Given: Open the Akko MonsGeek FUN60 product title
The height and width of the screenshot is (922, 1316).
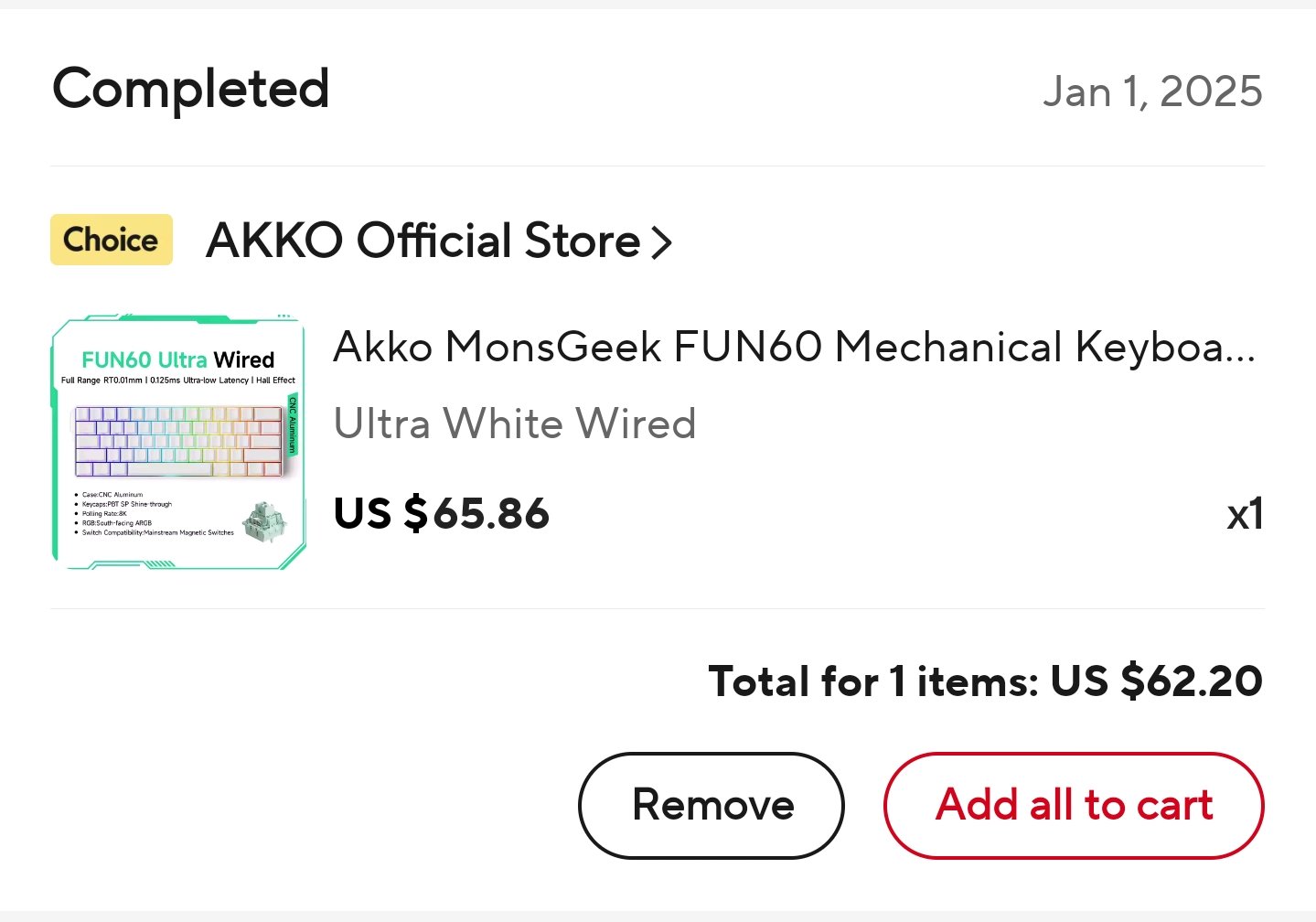Looking at the screenshot, I should pos(794,348).
